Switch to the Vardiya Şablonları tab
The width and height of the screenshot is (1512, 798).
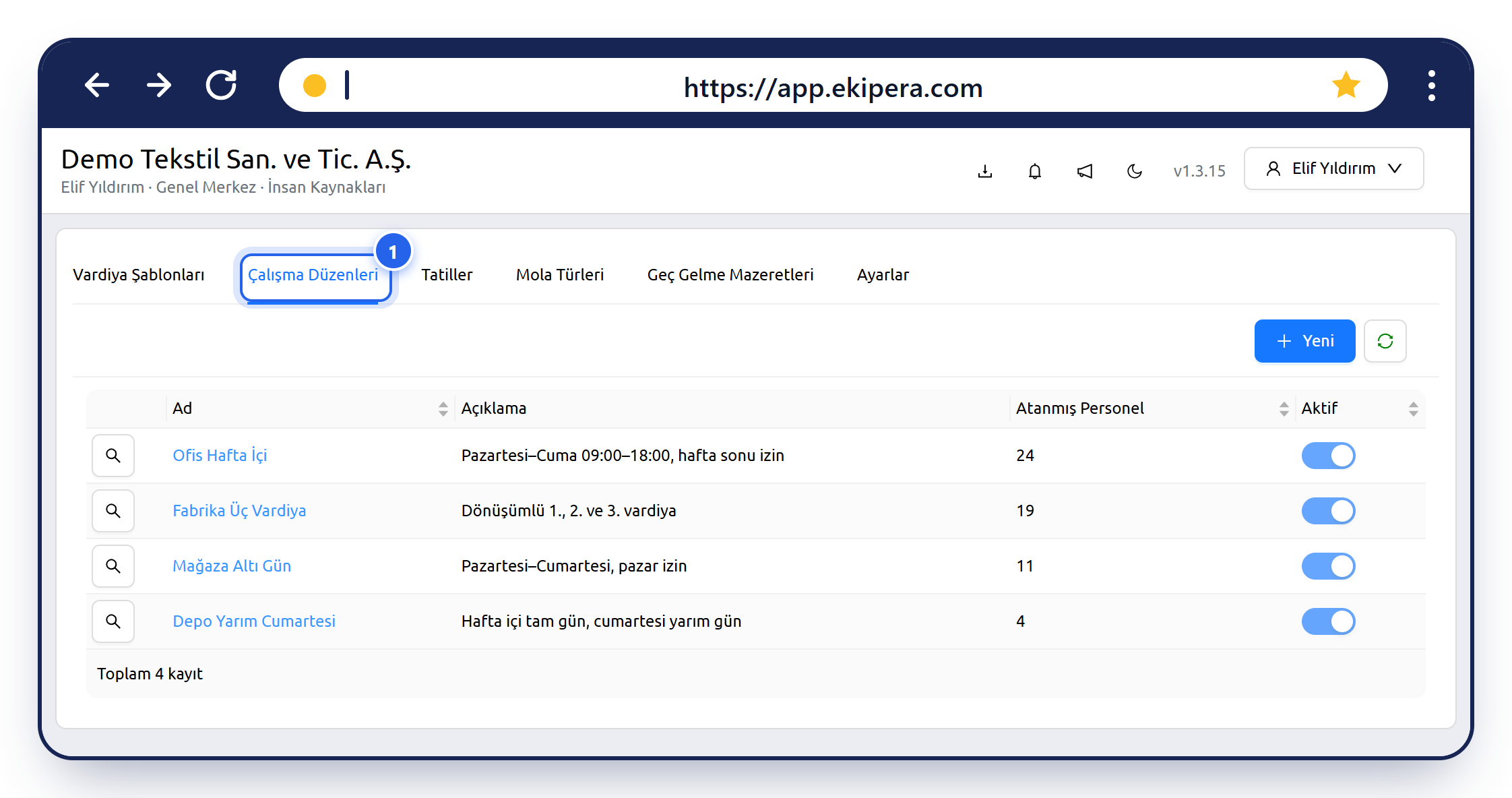pyautogui.click(x=139, y=275)
